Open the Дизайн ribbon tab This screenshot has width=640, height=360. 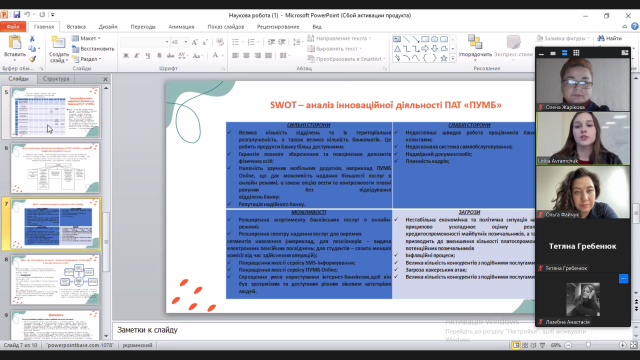[108, 27]
